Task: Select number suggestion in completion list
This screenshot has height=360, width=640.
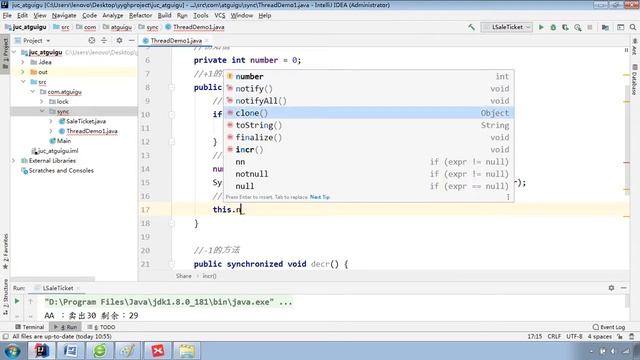Action: pyautogui.click(x=369, y=76)
